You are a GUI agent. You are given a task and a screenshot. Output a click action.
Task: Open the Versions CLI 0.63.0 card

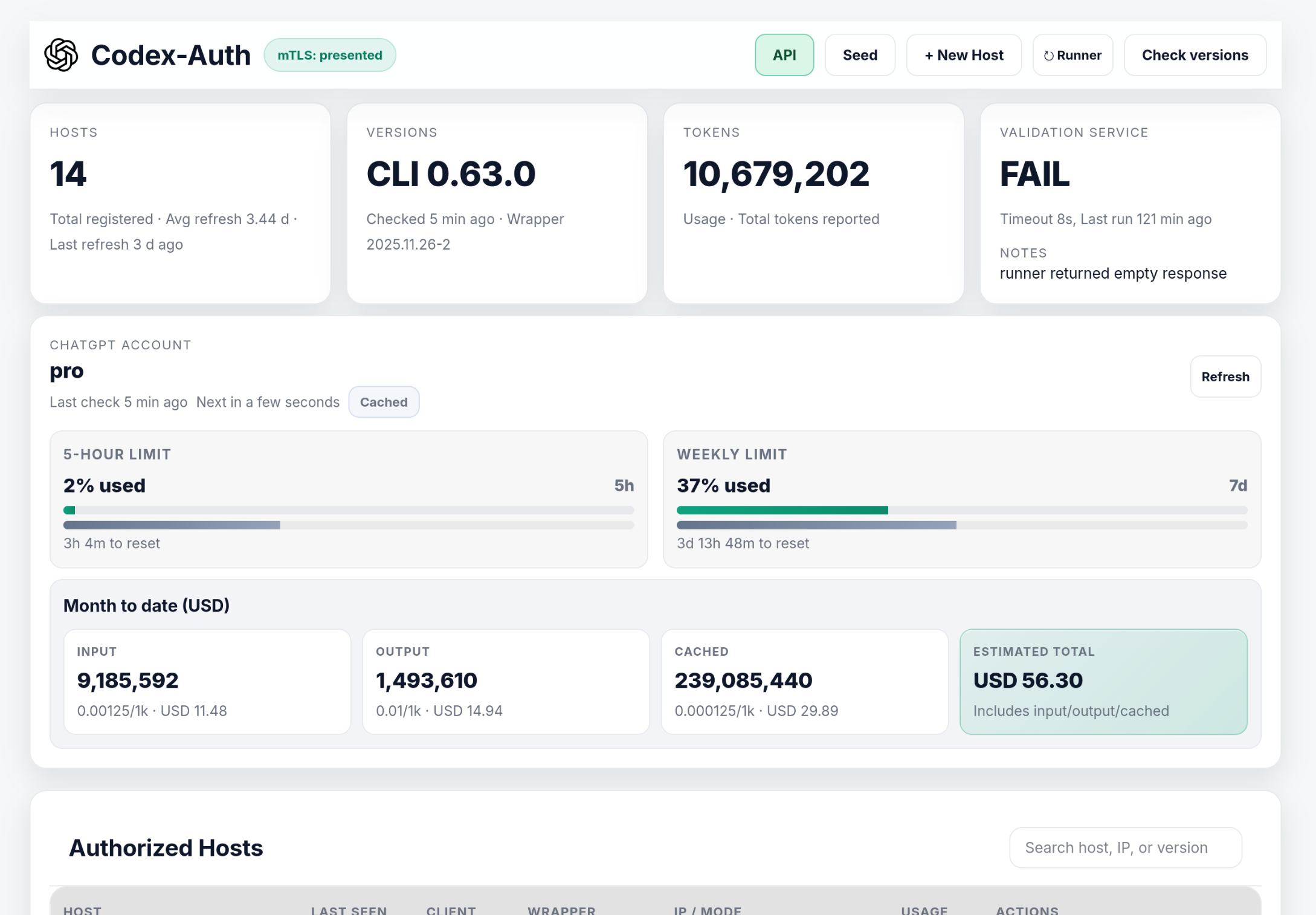coord(497,203)
